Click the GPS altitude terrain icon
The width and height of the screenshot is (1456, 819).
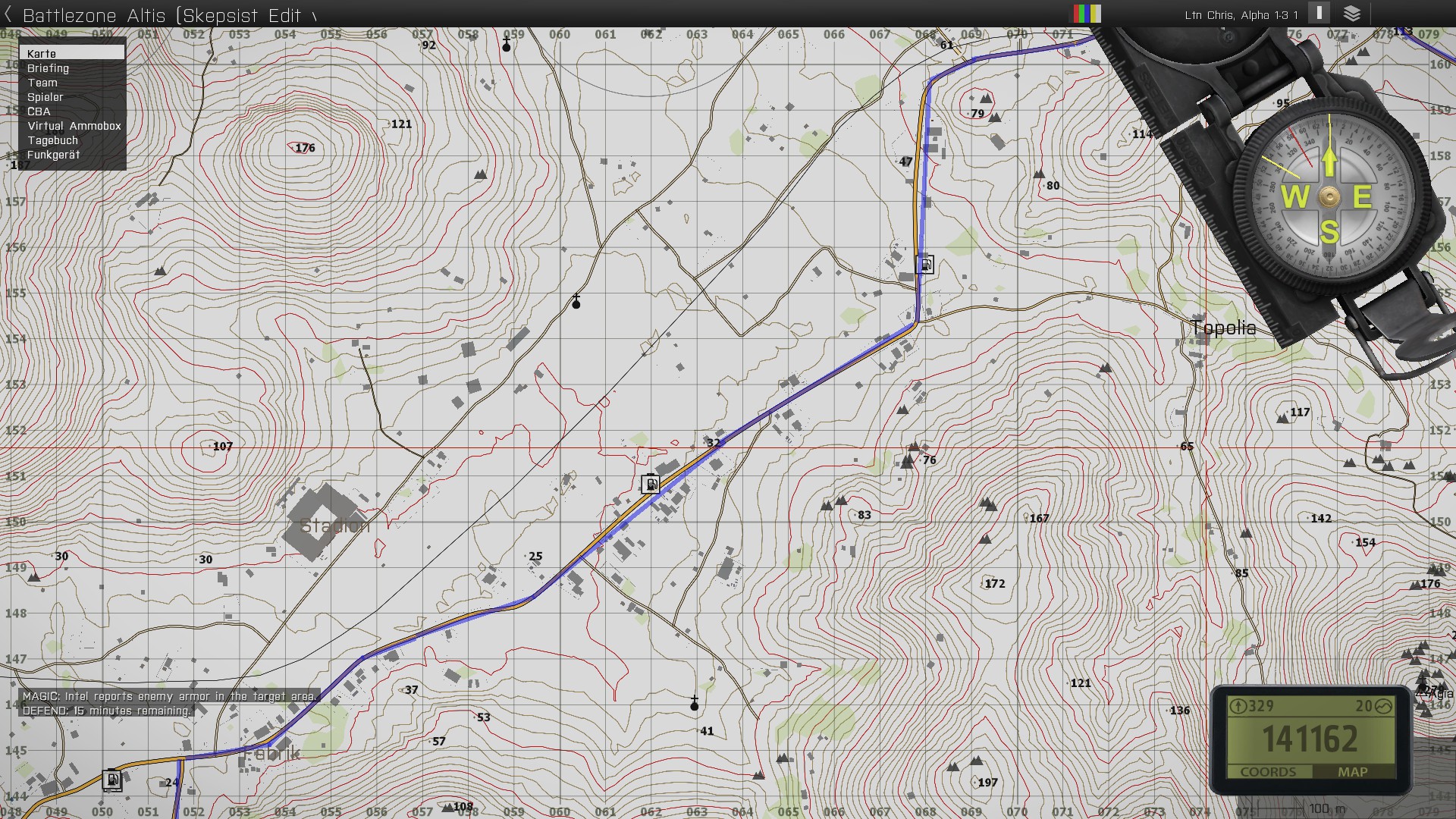pyautogui.click(x=1383, y=706)
